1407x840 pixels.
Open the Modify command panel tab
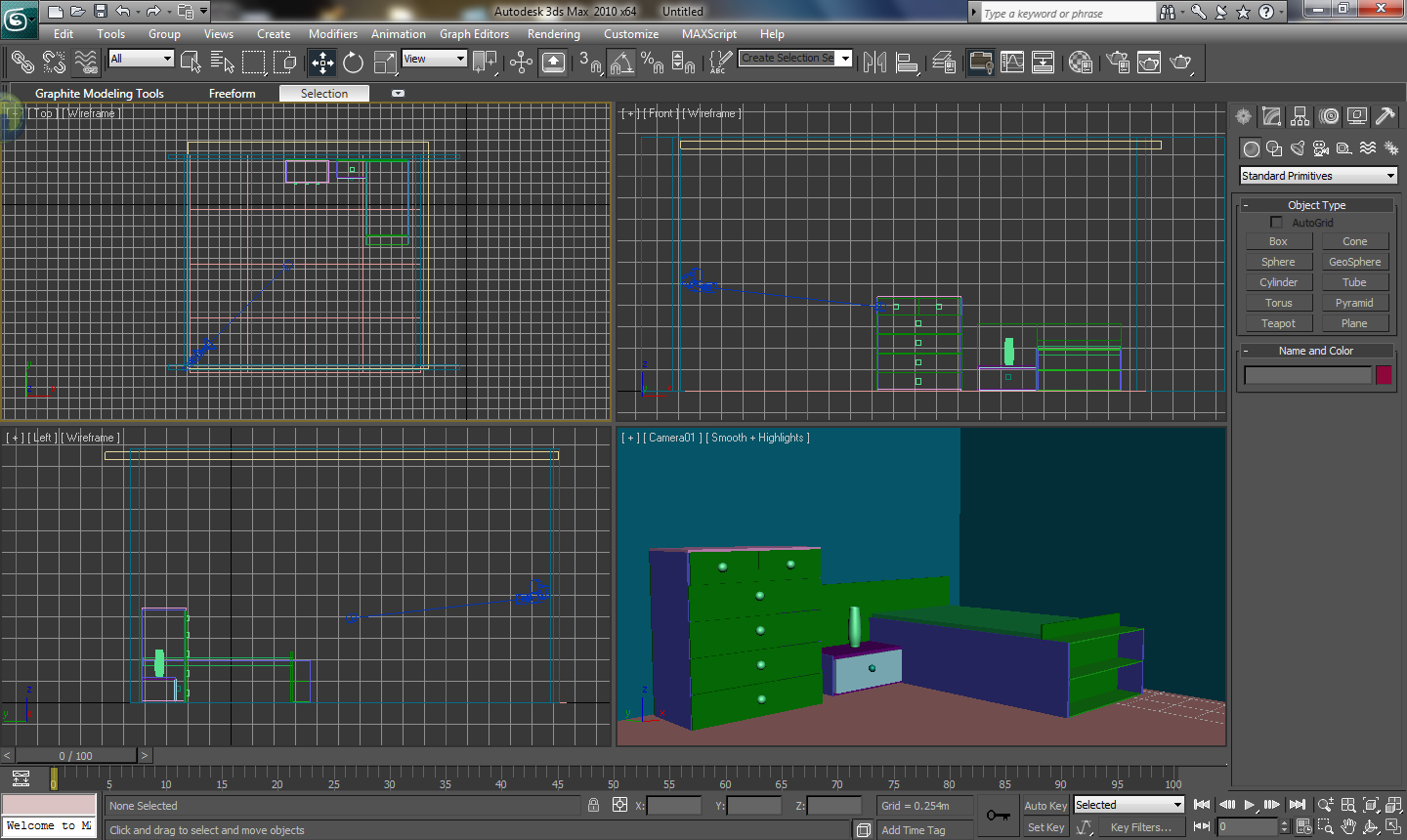[x=1271, y=116]
